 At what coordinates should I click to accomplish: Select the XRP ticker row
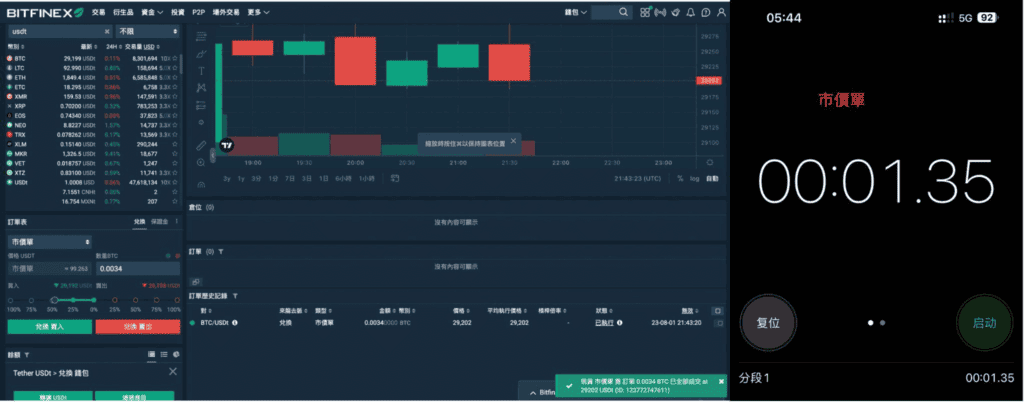click(x=92, y=106)
